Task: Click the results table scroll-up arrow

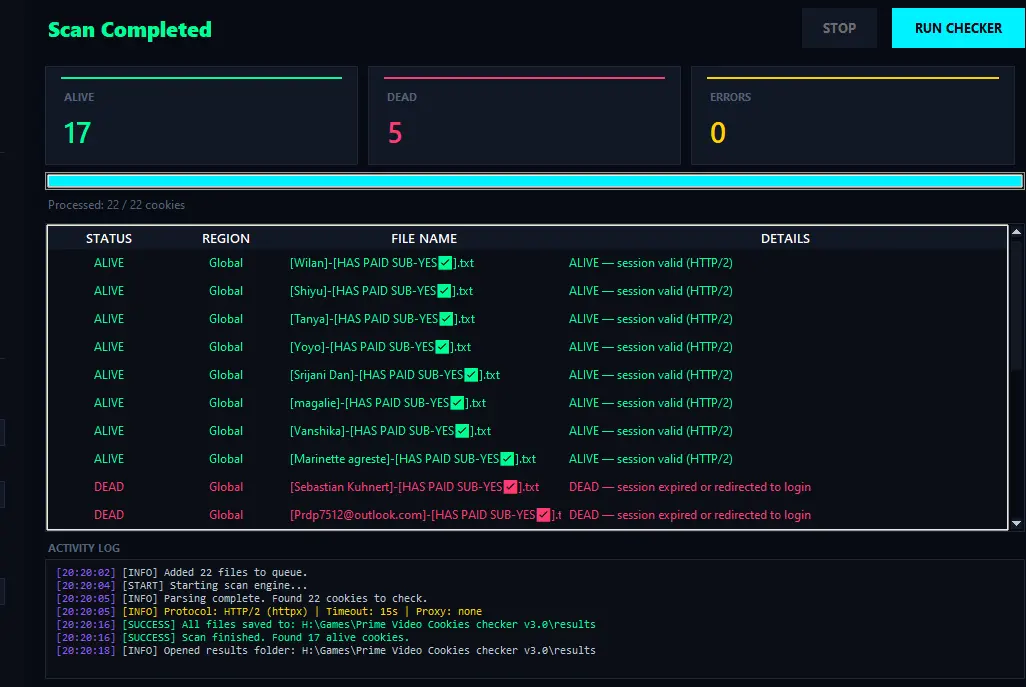Action: pyautogui.click(x=1016, y=232)
